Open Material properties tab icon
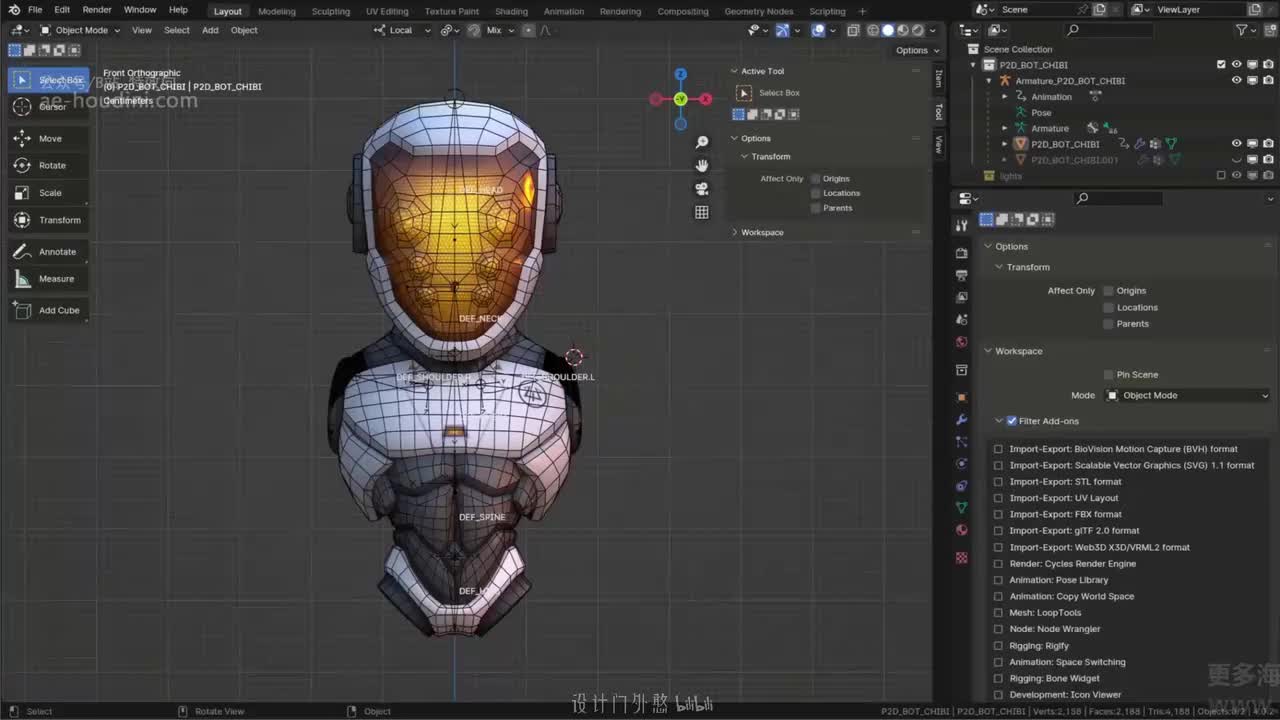 pos(962,530)
